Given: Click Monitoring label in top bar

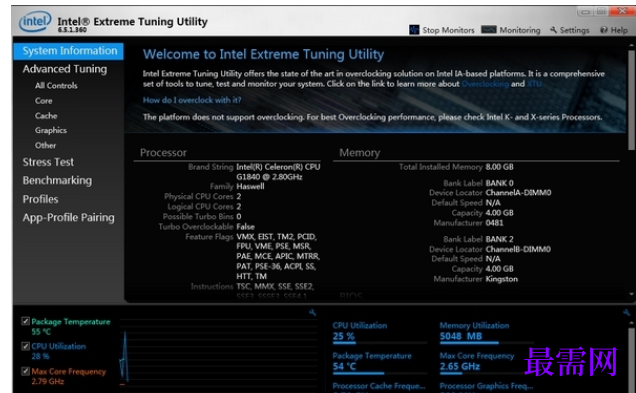Looking at the screenshot, I should pyautogui.click(x=520, y=30).
